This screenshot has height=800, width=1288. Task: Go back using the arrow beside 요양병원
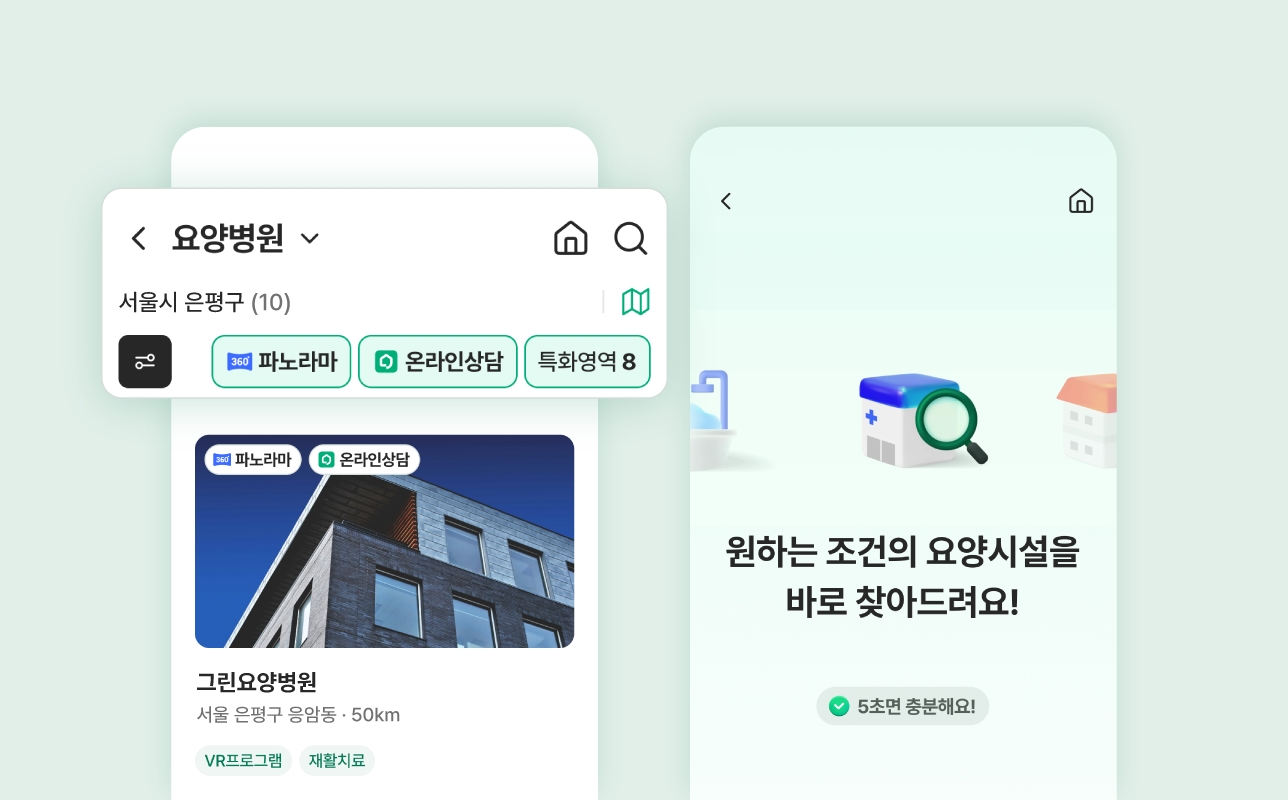click(x=139, y=239)
